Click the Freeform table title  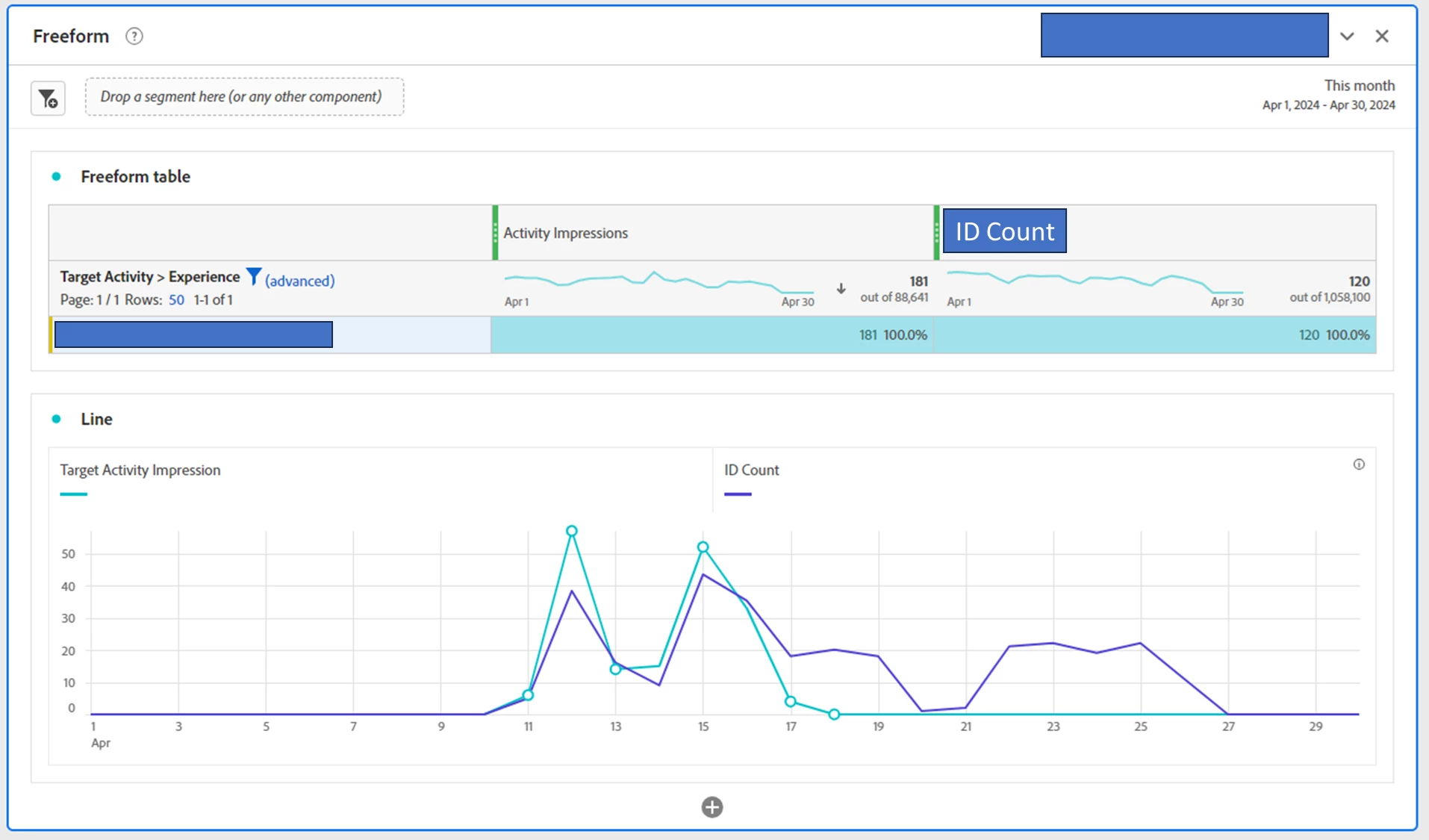[135, 176]
